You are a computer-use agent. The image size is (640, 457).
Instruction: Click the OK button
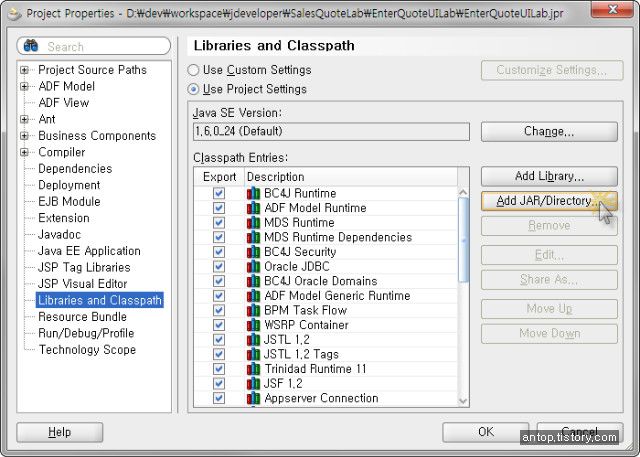[486, 432]
